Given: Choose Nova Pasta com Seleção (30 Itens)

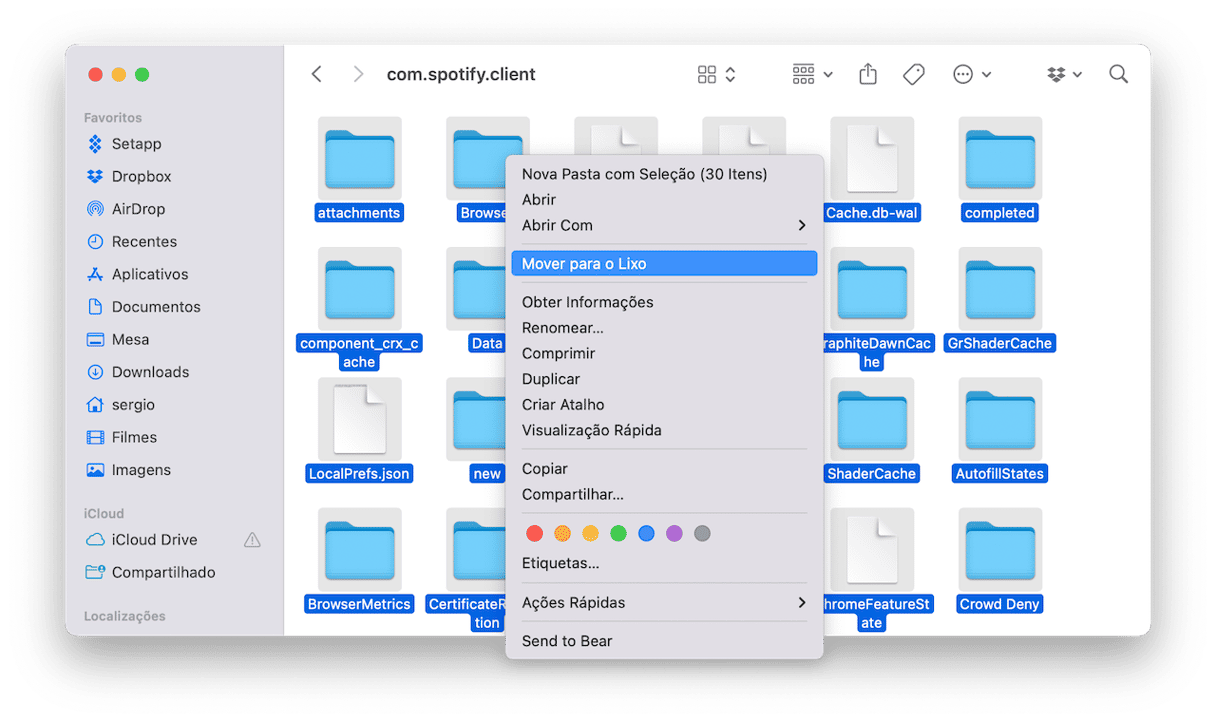Looking at the screenshot, I should (664, 174).
